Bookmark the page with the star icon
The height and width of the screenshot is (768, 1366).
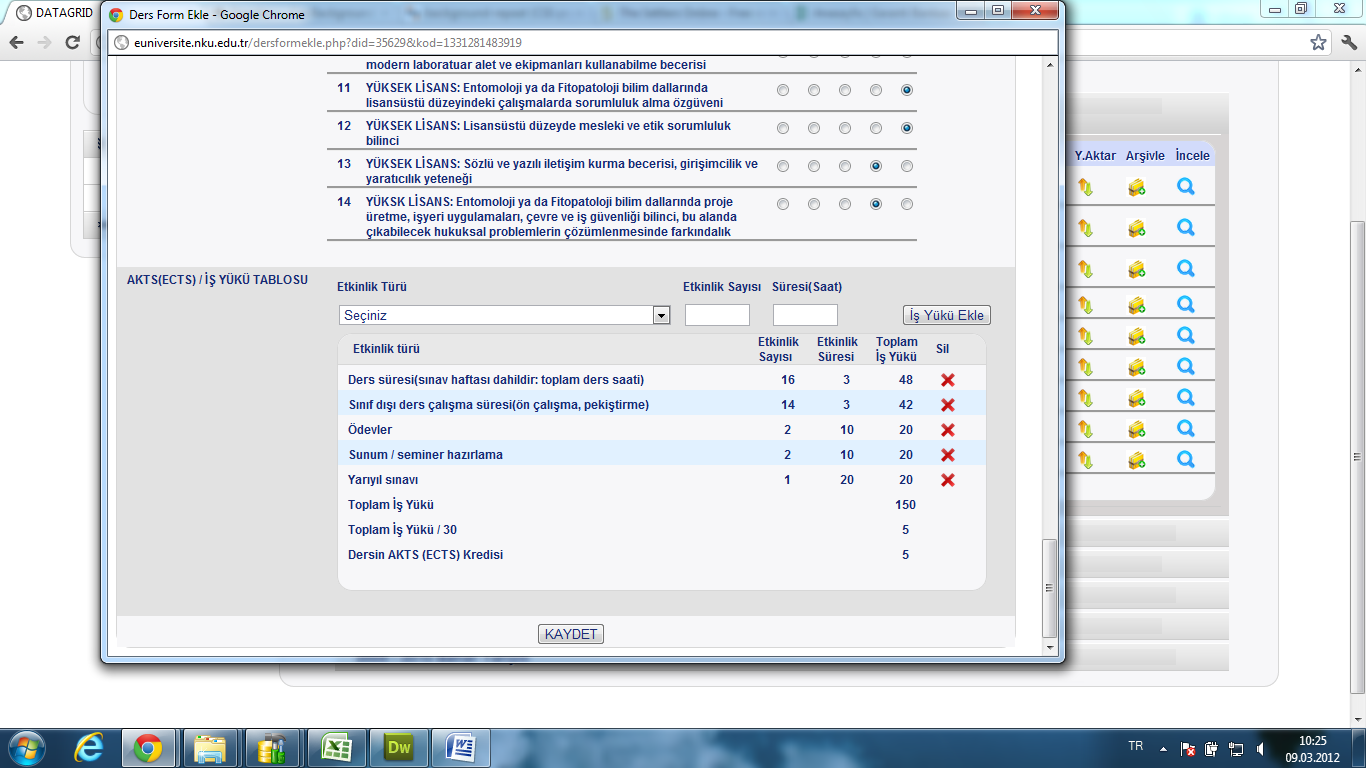click(x=1319, y=42)
